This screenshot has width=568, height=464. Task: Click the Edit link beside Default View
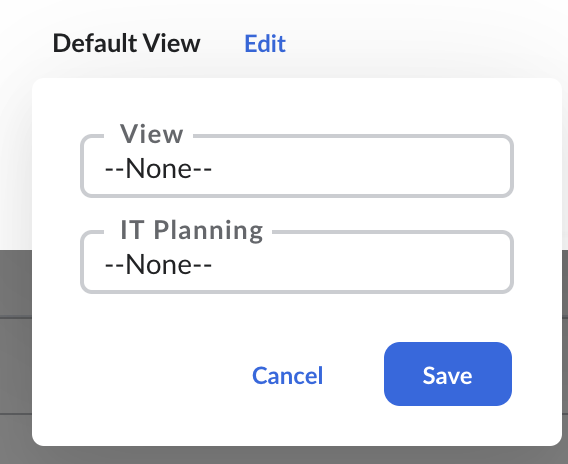click(265, 43)
